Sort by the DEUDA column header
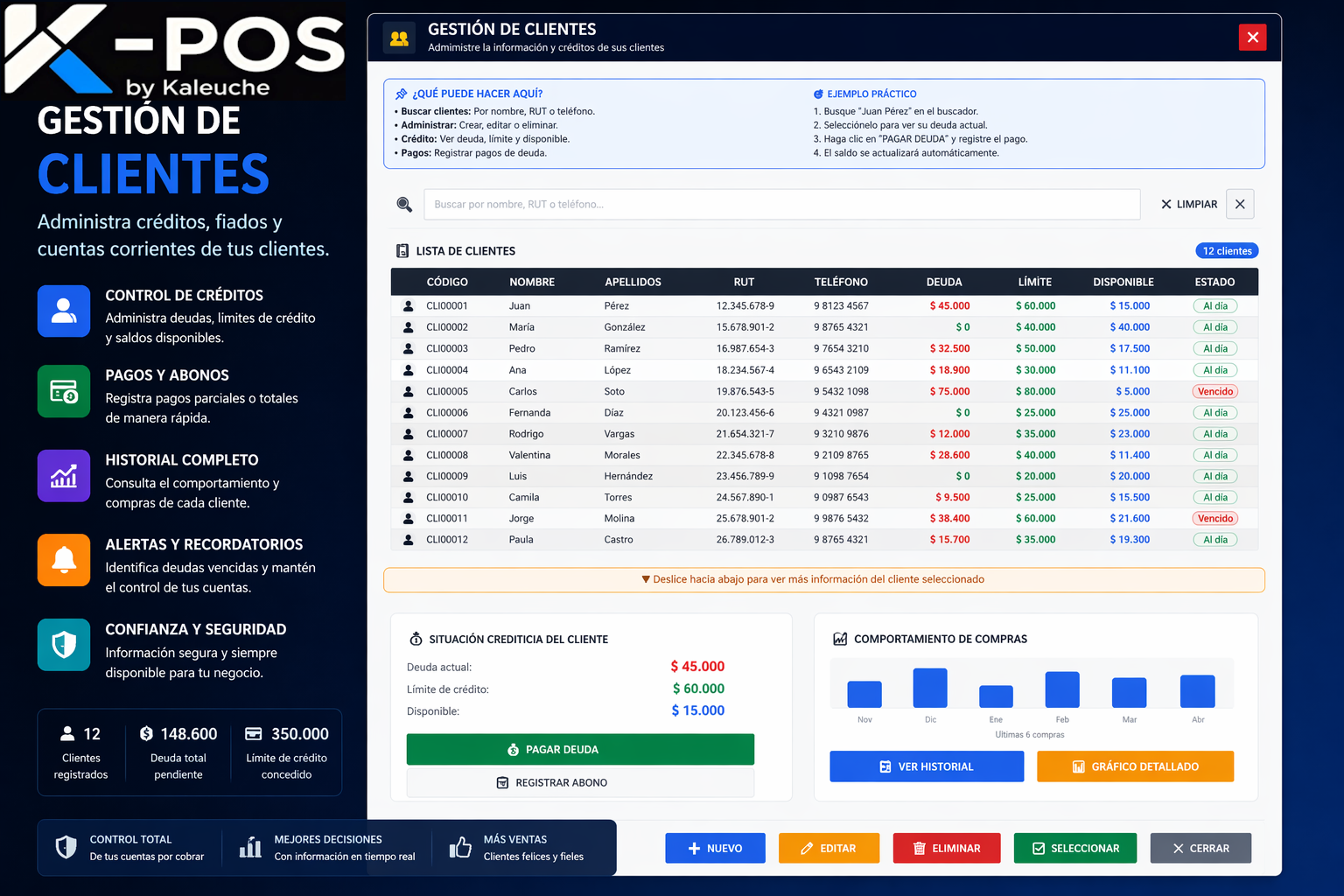Screen dimensions: 1344x896 click(944, 282)
